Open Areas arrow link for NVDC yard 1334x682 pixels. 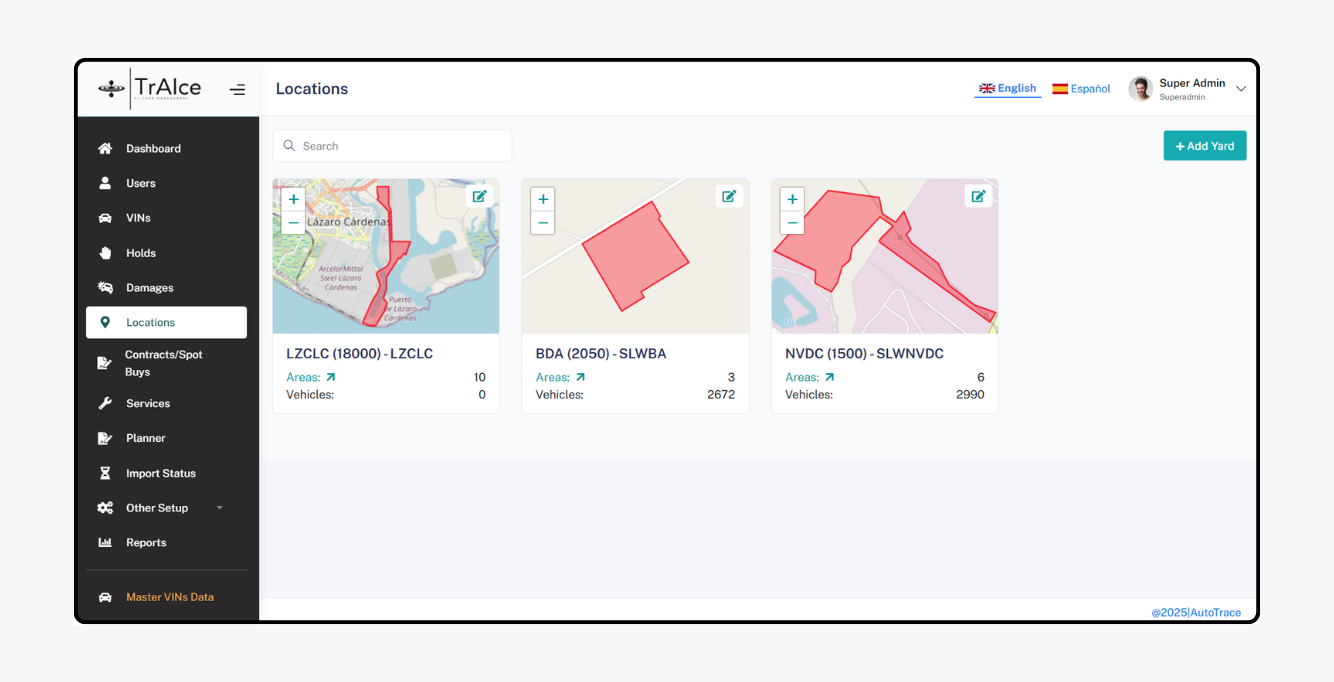tap(829, 377)
